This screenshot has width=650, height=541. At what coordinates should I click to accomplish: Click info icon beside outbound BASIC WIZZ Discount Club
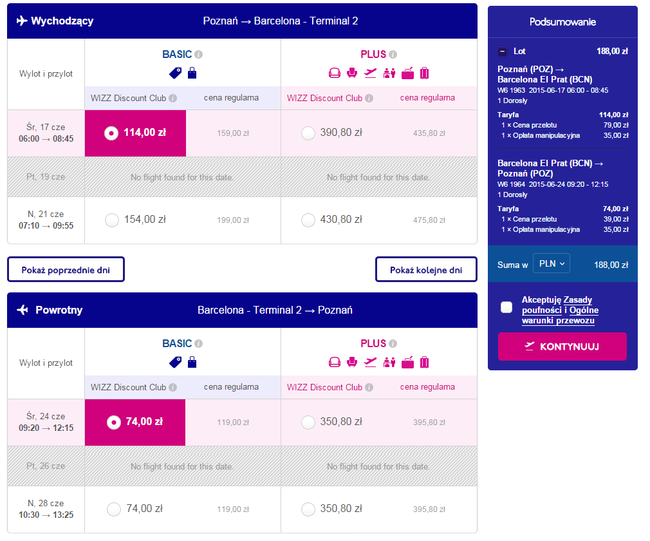point(172,98)
